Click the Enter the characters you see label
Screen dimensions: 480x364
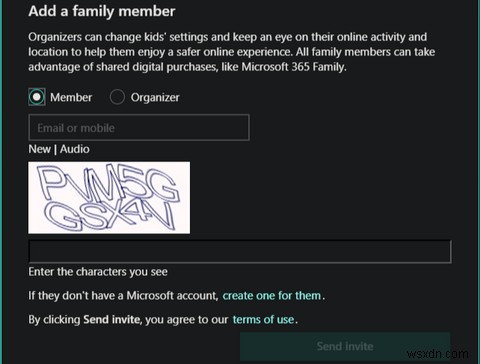click(x=98, y=272)
